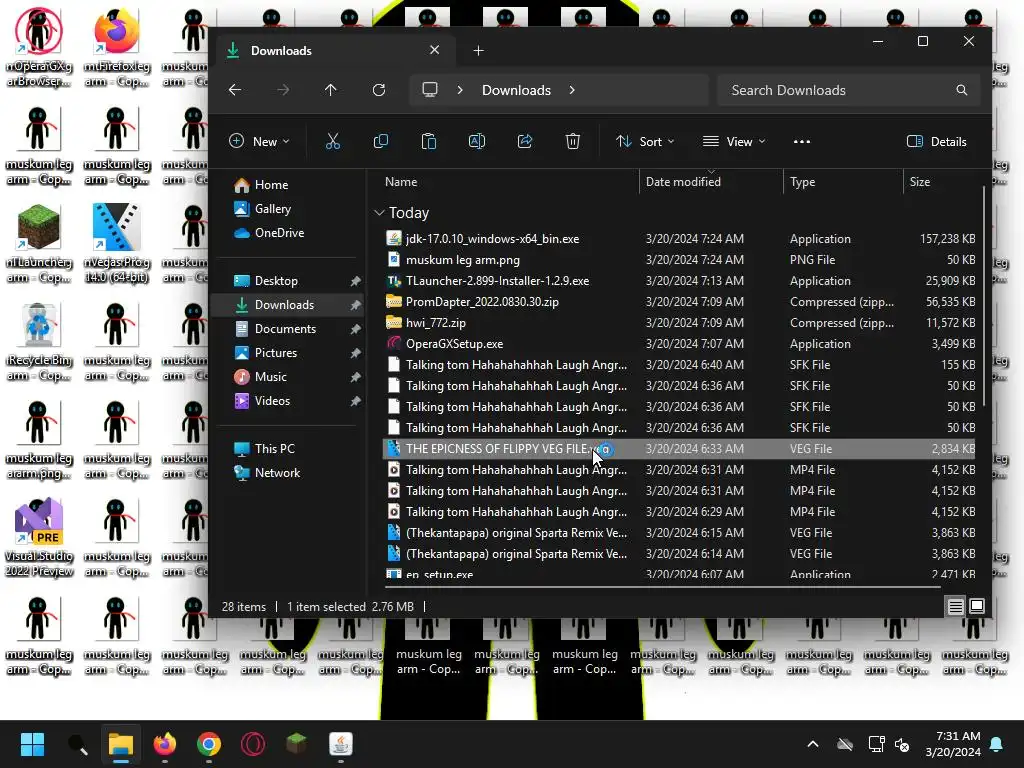1024x768 pixels.
Task: Refresh the Downloads folder
Action: pyautogui.click(x=379, y=90)
